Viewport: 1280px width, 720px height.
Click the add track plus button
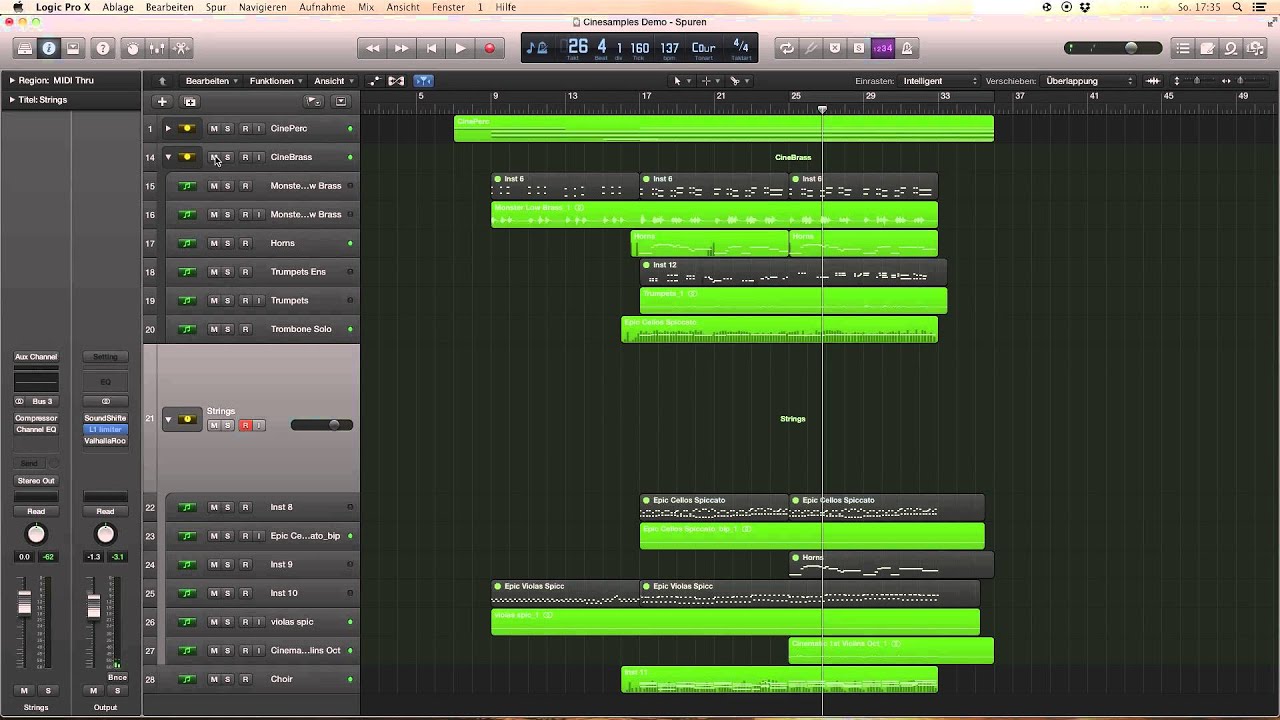pyautogui.click(x=162, y=101)
